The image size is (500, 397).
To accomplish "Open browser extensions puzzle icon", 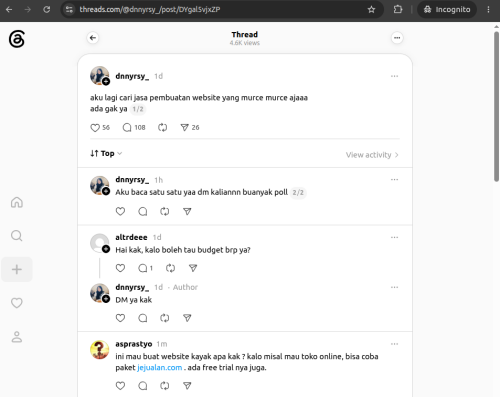I will 398,9.
